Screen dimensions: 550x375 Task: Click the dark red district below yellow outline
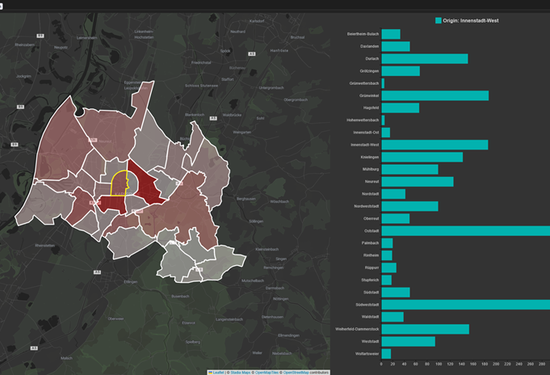coord(112,205)
